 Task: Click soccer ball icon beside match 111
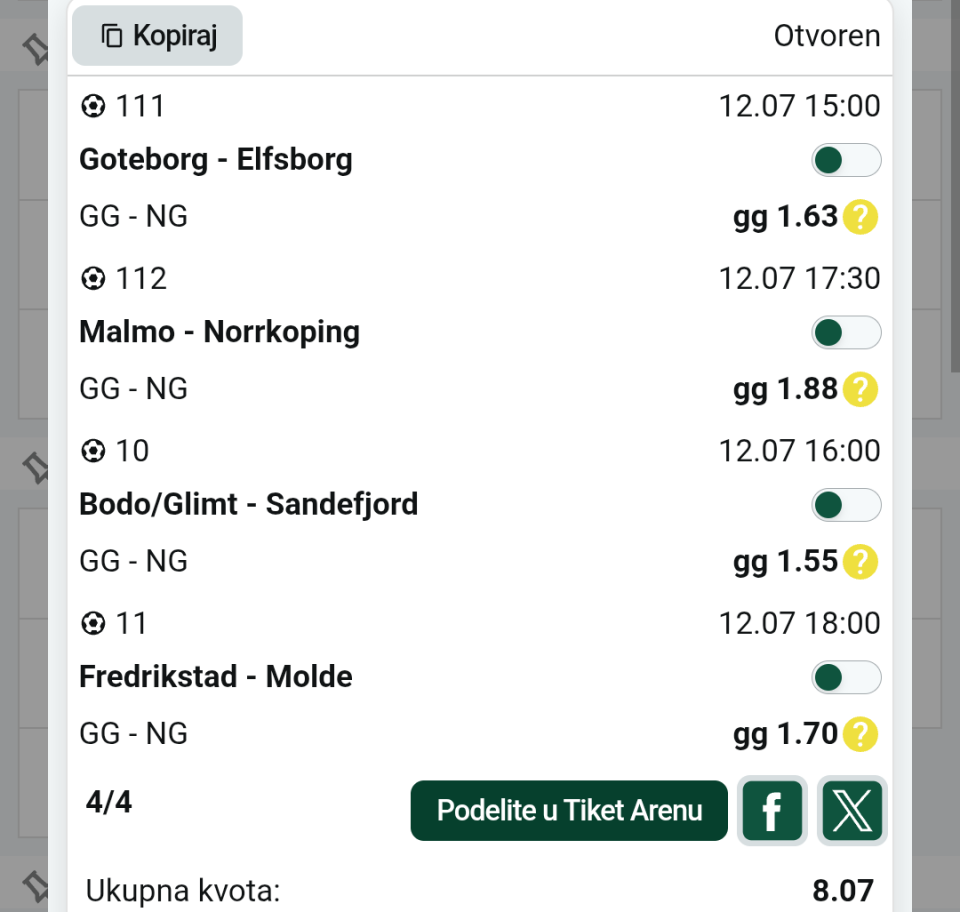click(x=93, y=107)
